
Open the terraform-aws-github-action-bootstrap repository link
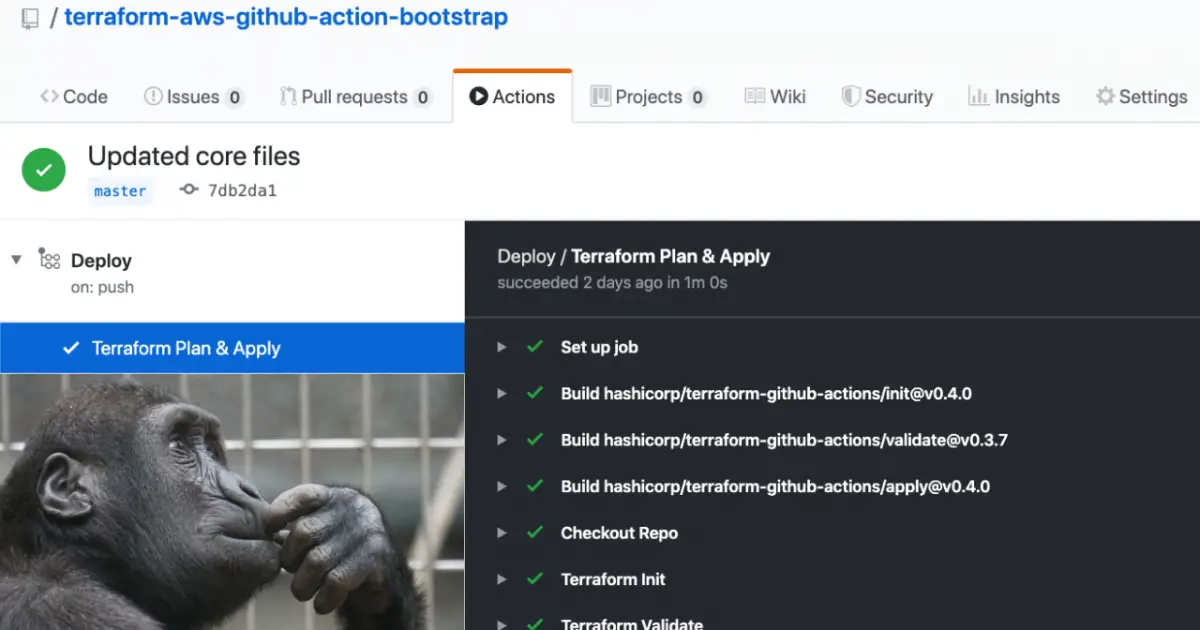pyautogui.click(x=286, y=17)
